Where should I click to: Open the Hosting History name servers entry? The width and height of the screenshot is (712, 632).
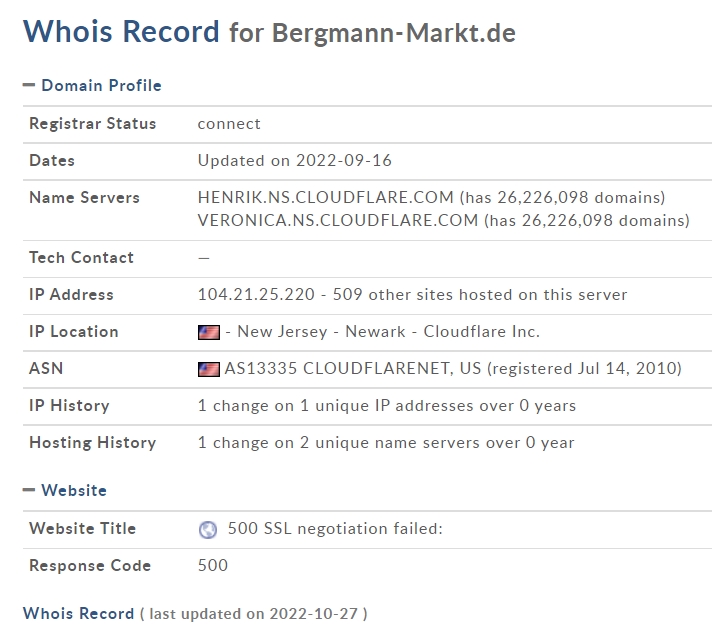(x=386, y=443)
